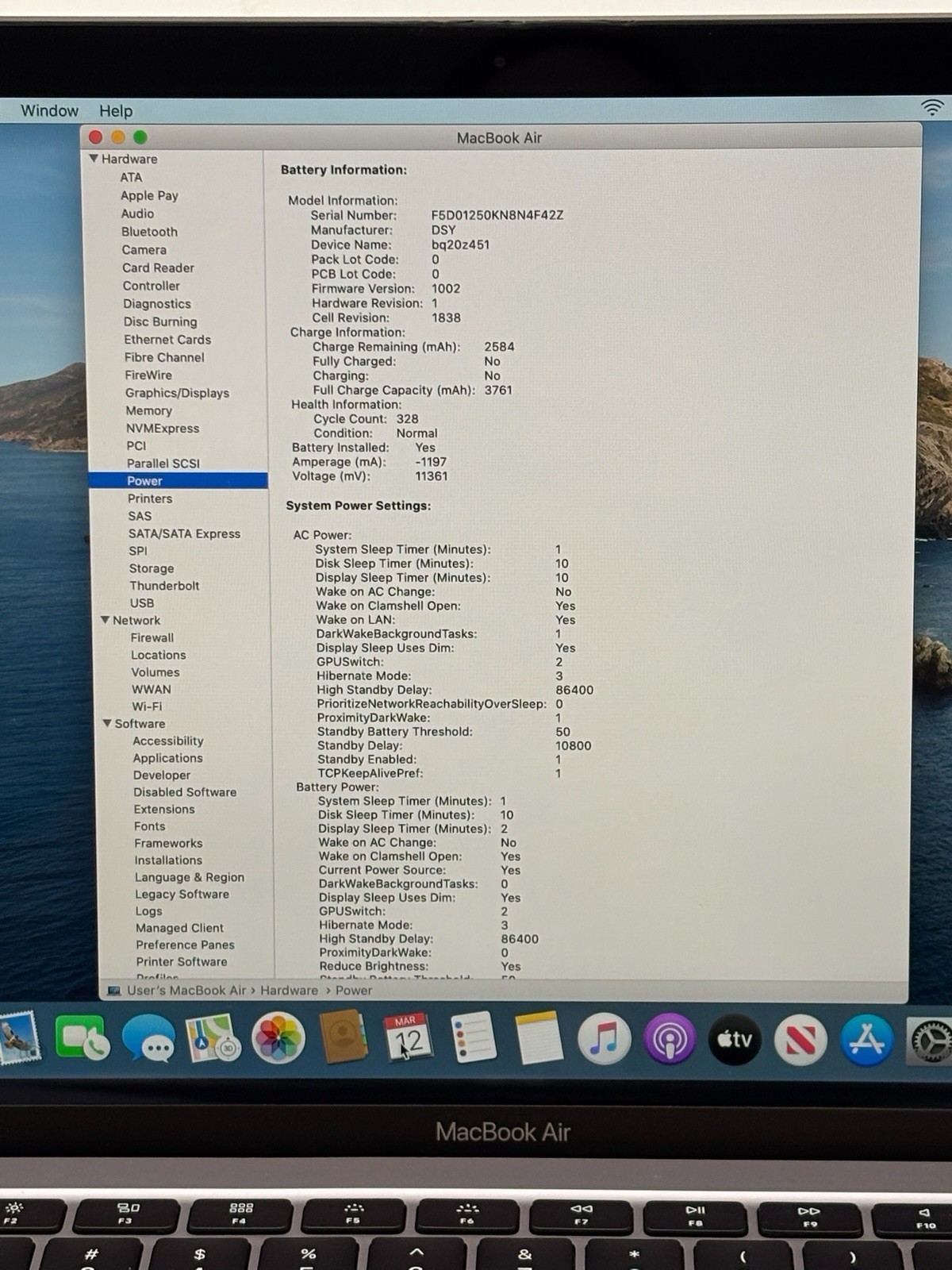
Task: Launch Reminders from the Dock
Action: (x=474, y=1037)
